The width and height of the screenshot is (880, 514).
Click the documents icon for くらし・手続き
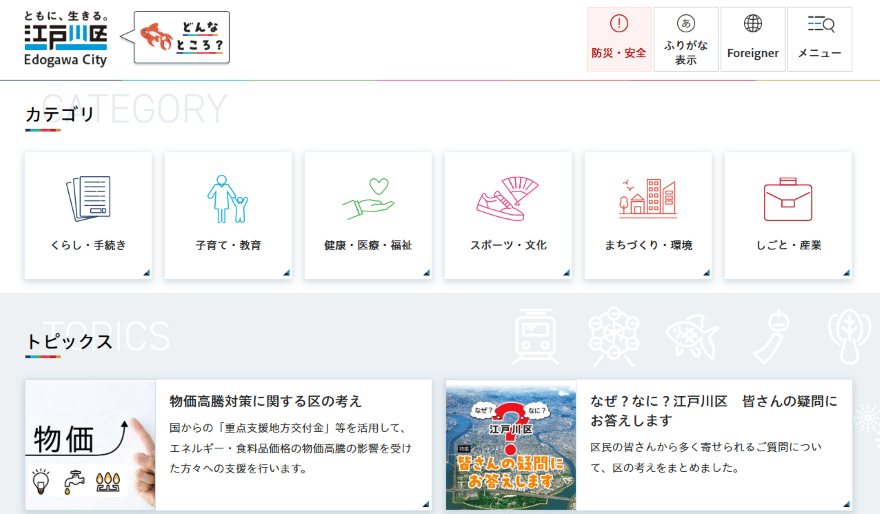coord(89,198)
